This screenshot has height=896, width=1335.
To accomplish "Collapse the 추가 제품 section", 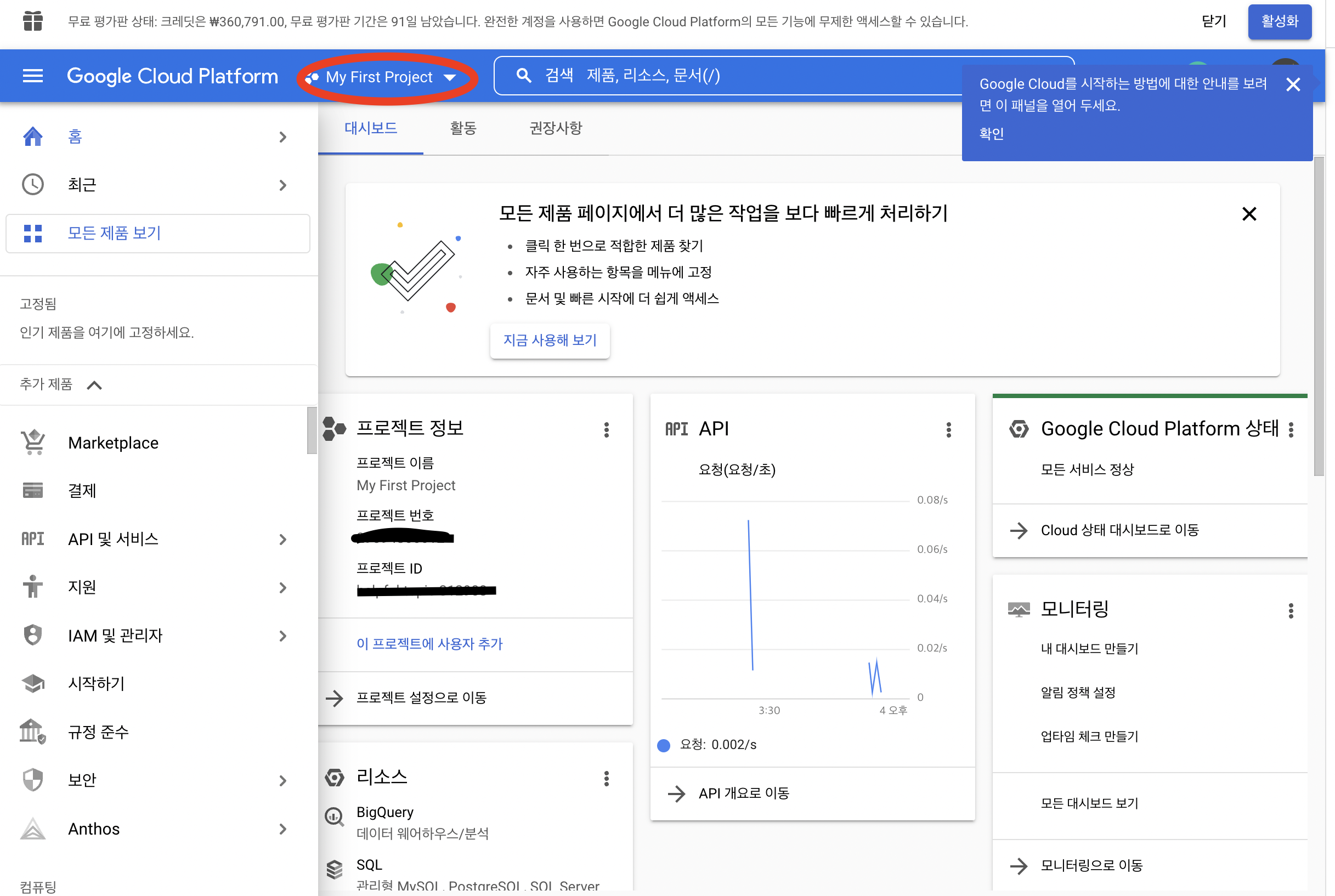I will coord(94,385).
